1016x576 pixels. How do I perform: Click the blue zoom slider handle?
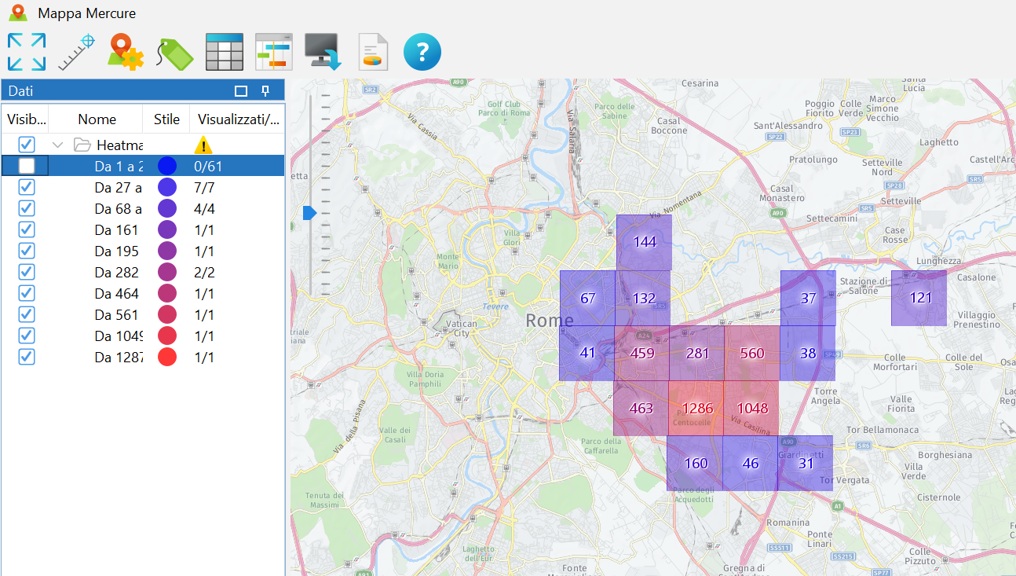pos(310,213)
